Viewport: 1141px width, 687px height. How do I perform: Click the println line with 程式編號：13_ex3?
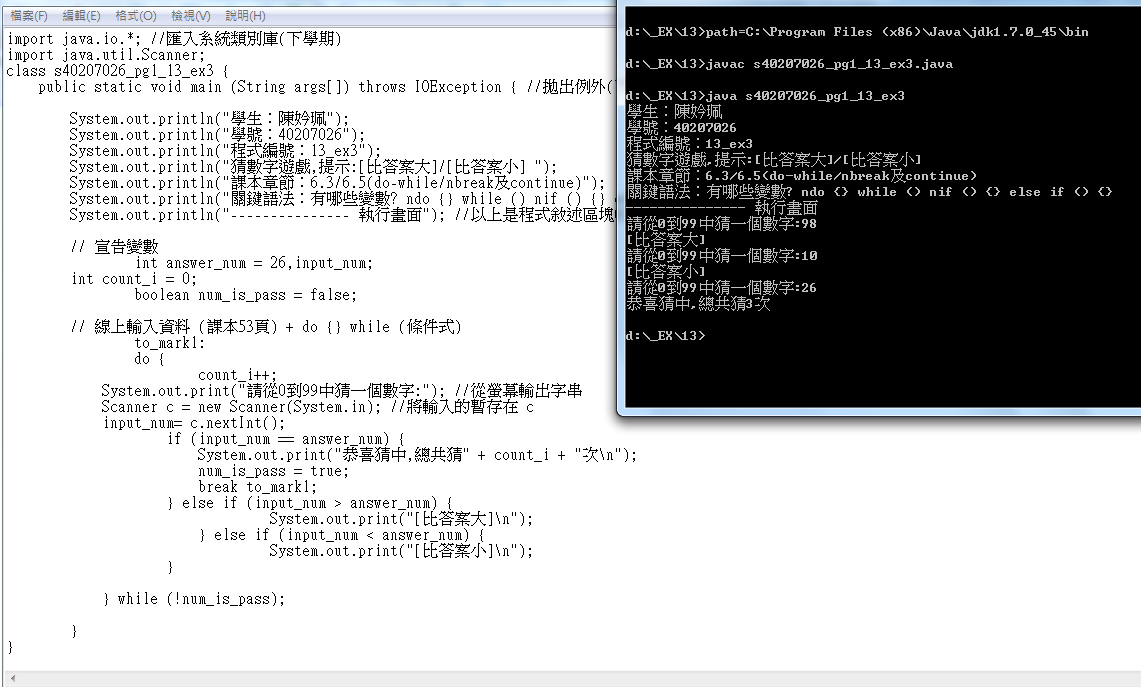click(x=224, y=151)
